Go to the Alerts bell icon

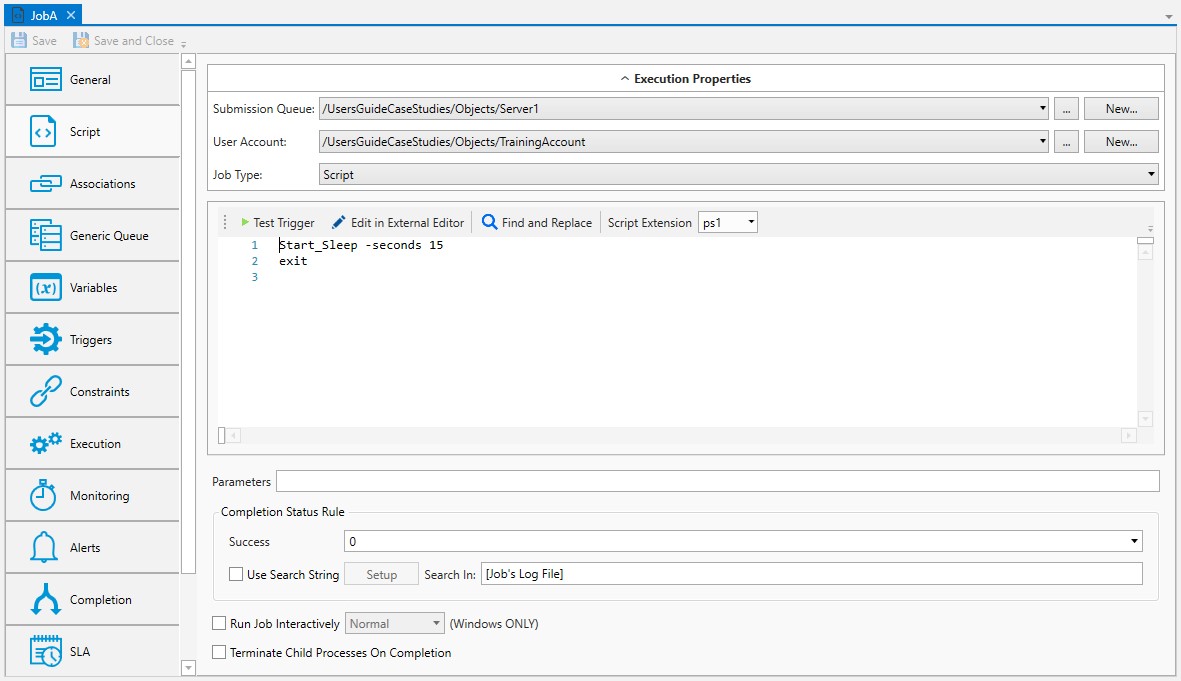click(44, 548)
